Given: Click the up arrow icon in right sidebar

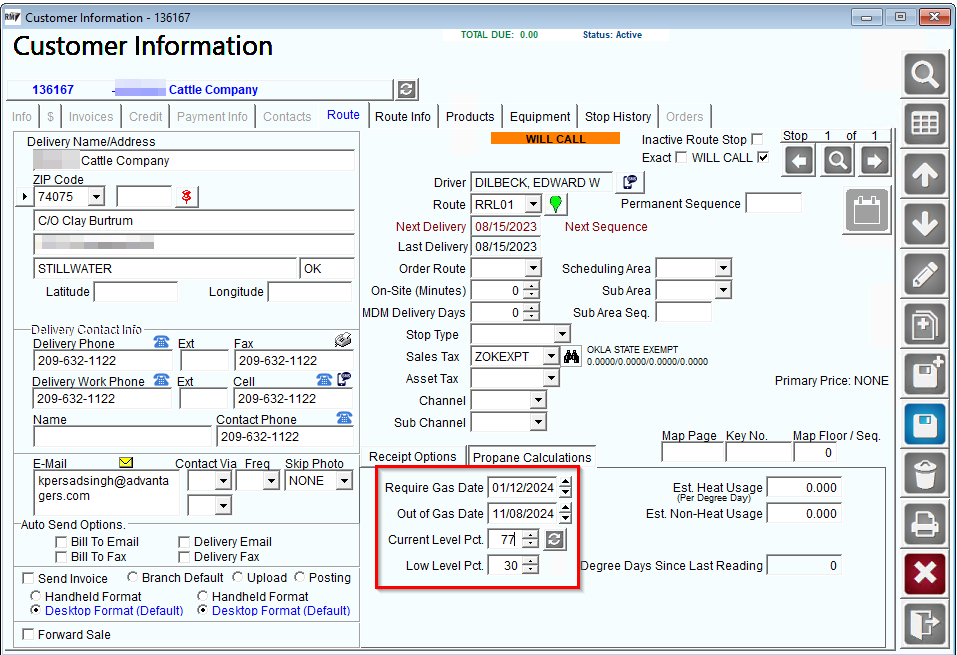Looking at the screenshot, I should click(x=925, y=174).
